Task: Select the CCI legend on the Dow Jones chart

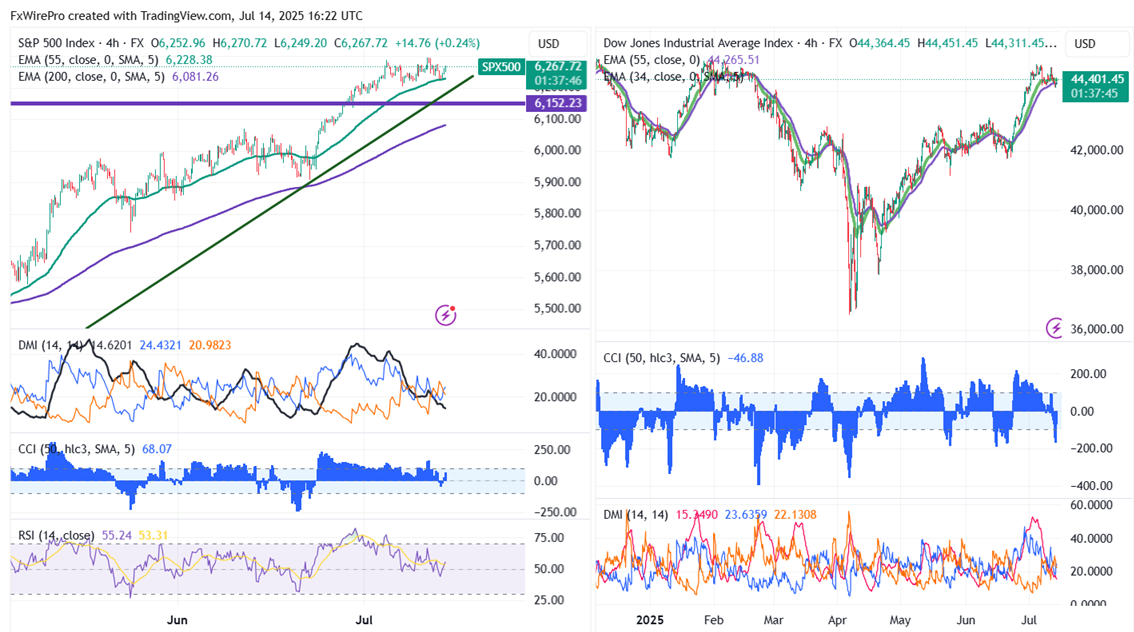Action: (x=662, y=358)
